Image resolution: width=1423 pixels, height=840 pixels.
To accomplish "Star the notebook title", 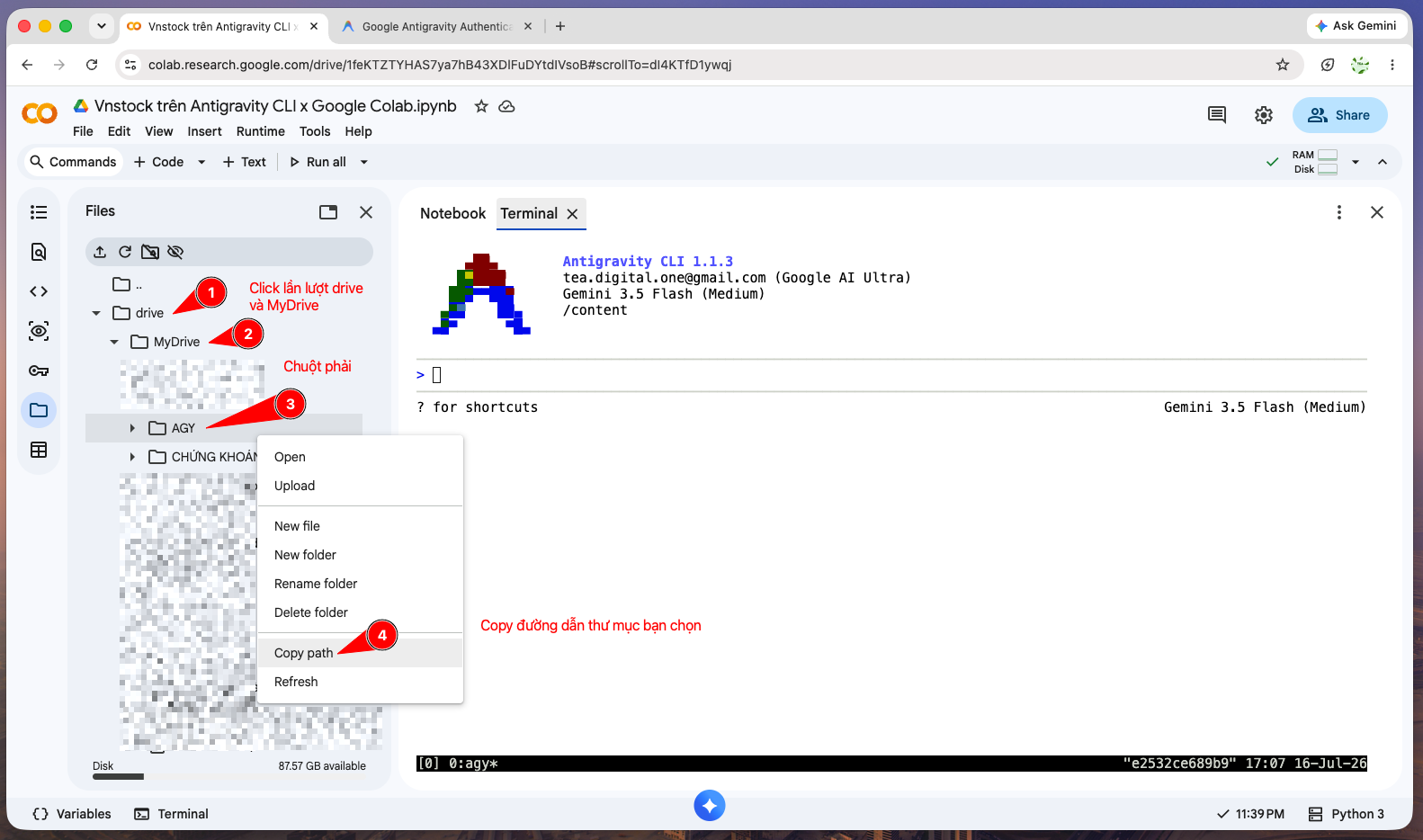I will point(481,106).
